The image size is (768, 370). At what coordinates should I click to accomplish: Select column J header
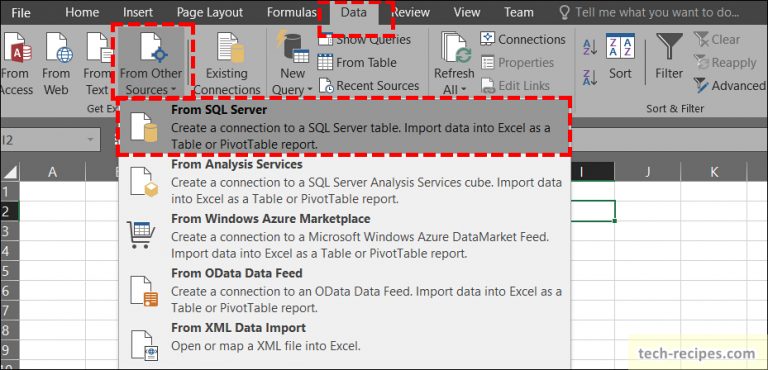click(648, 172)
